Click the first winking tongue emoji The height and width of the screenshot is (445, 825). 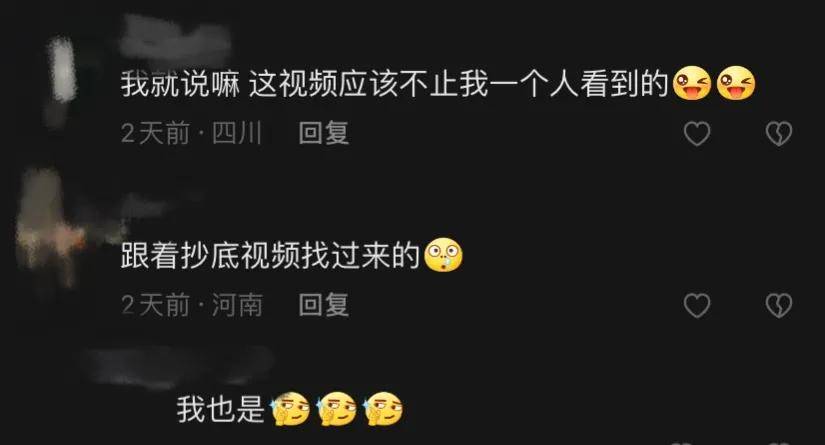[692, 84]
